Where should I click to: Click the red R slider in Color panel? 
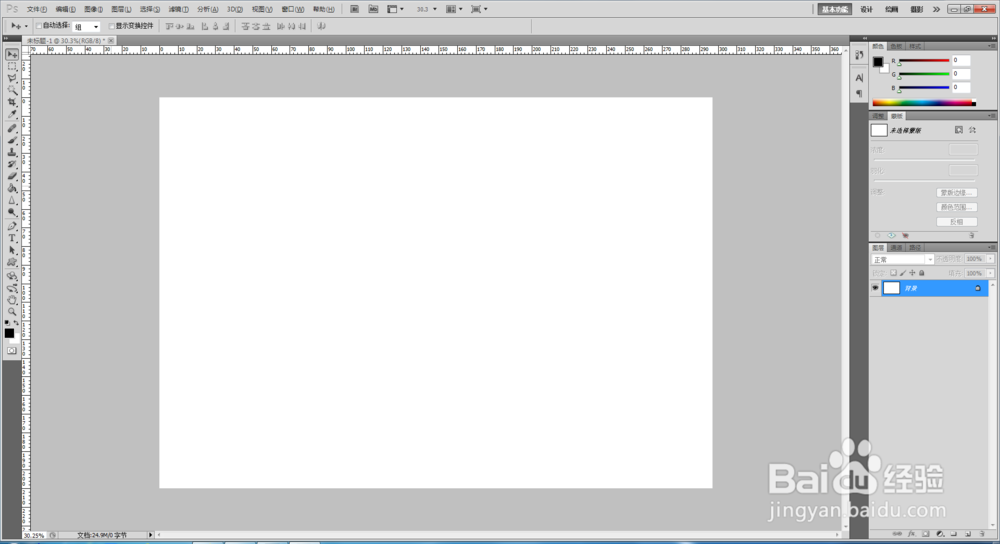coord(923,61)
